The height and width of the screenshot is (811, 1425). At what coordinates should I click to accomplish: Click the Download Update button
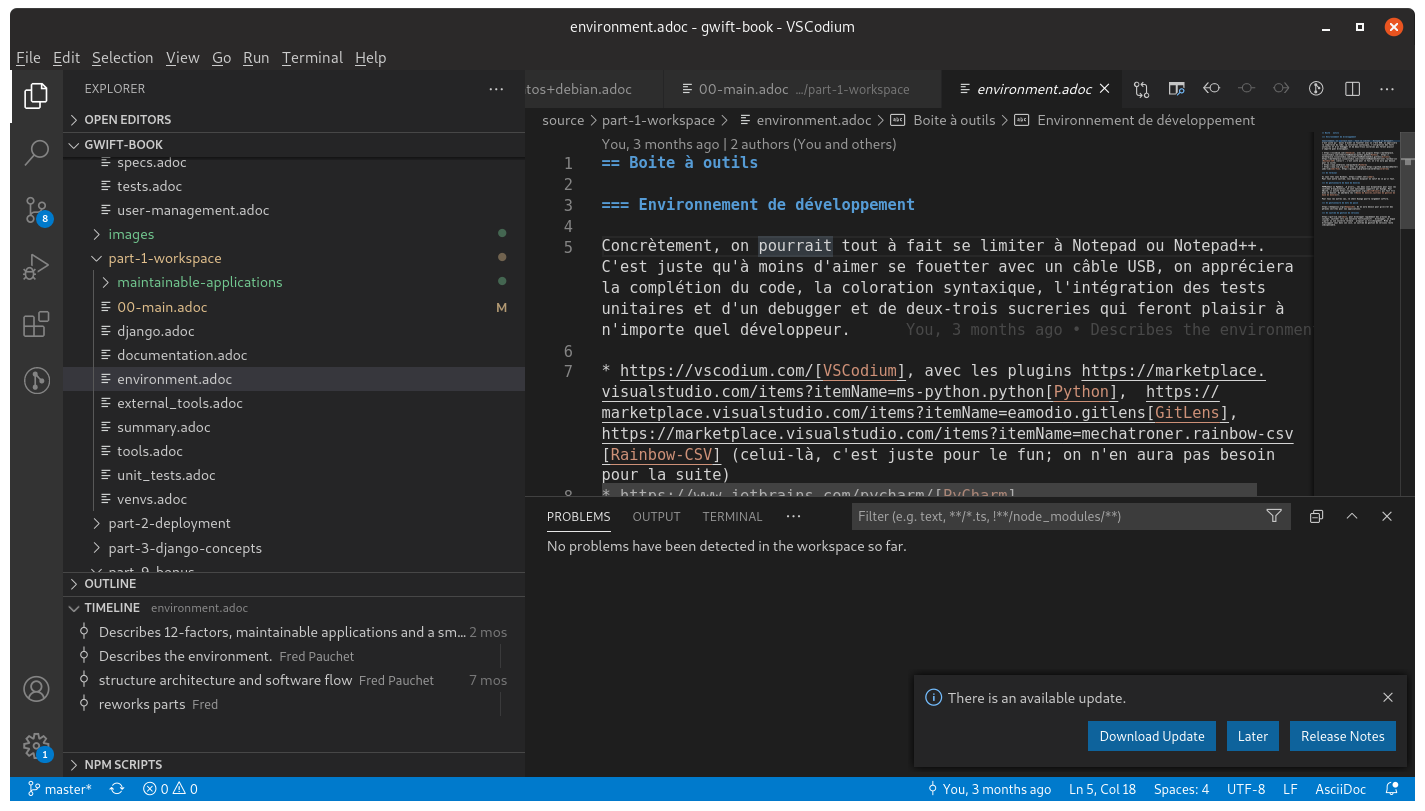coord(1152,736)
